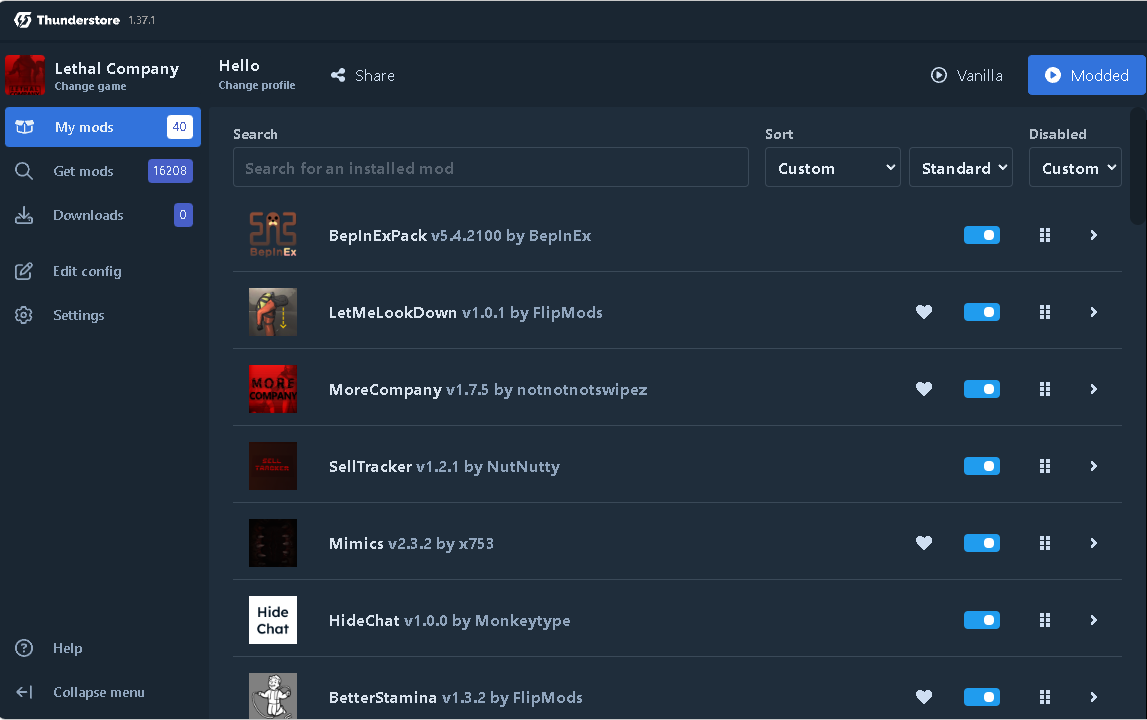This screenshot has width=1147, height=720.
Task: Click the LetMeLookDown mod icon
Action: (273, 312)
